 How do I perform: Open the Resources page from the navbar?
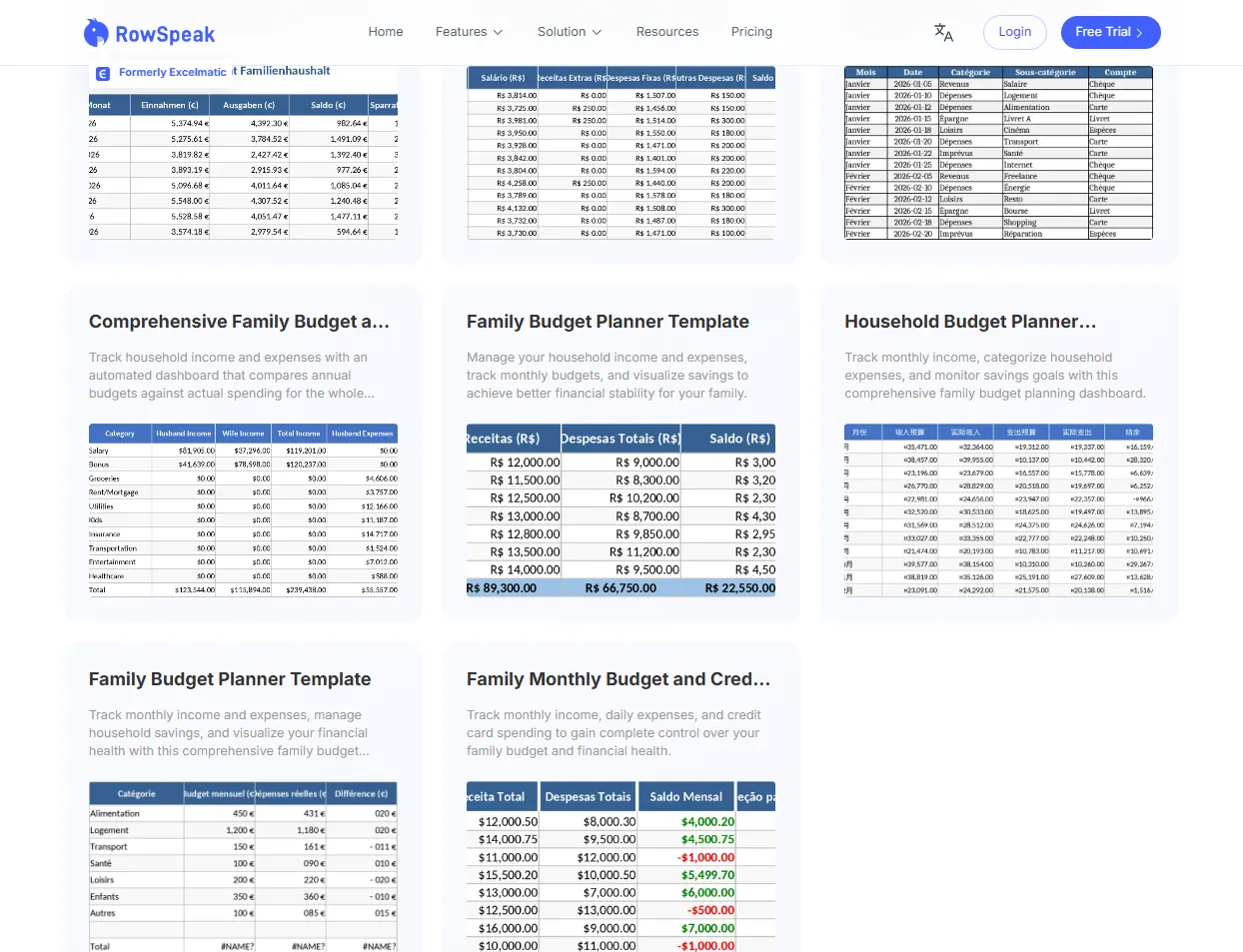pyautogui.click(x=667, y=32)
